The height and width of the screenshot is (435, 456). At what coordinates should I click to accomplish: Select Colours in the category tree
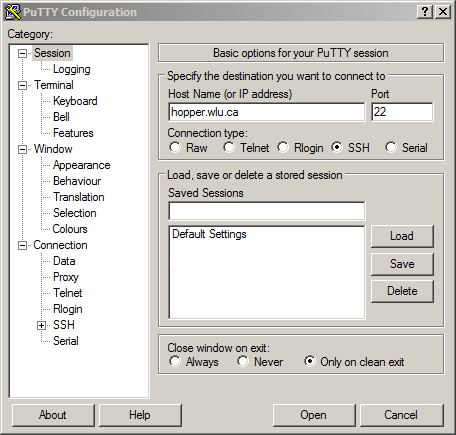tap(70, 229)
